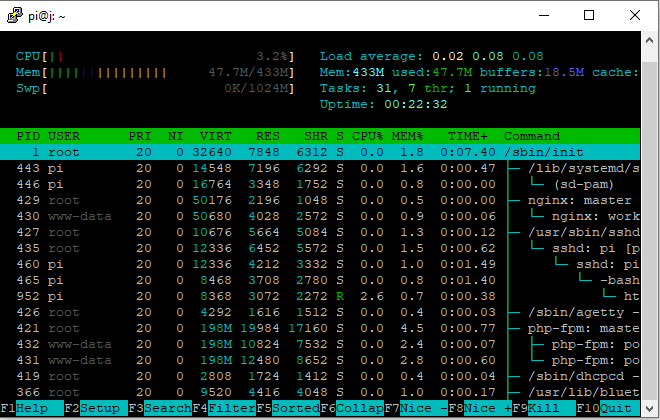
Task: Sort by SHR column header
Action: point(316,136)
